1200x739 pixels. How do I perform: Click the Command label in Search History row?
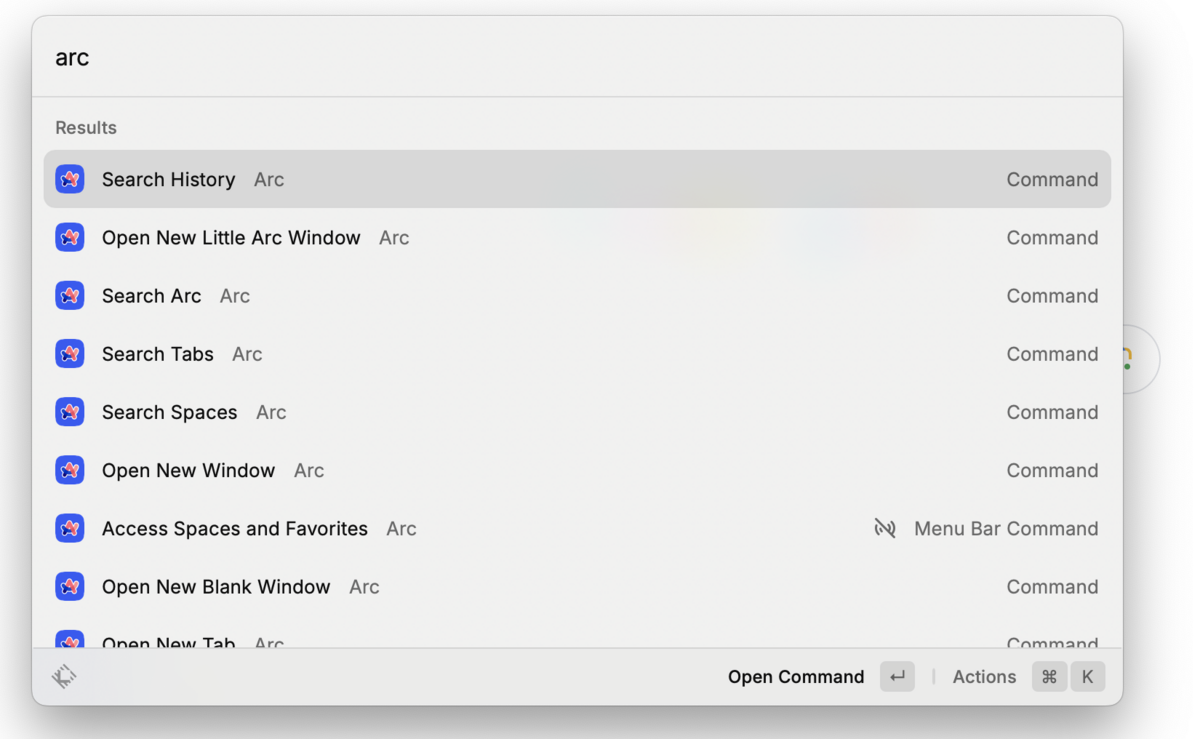[1052, 180]
